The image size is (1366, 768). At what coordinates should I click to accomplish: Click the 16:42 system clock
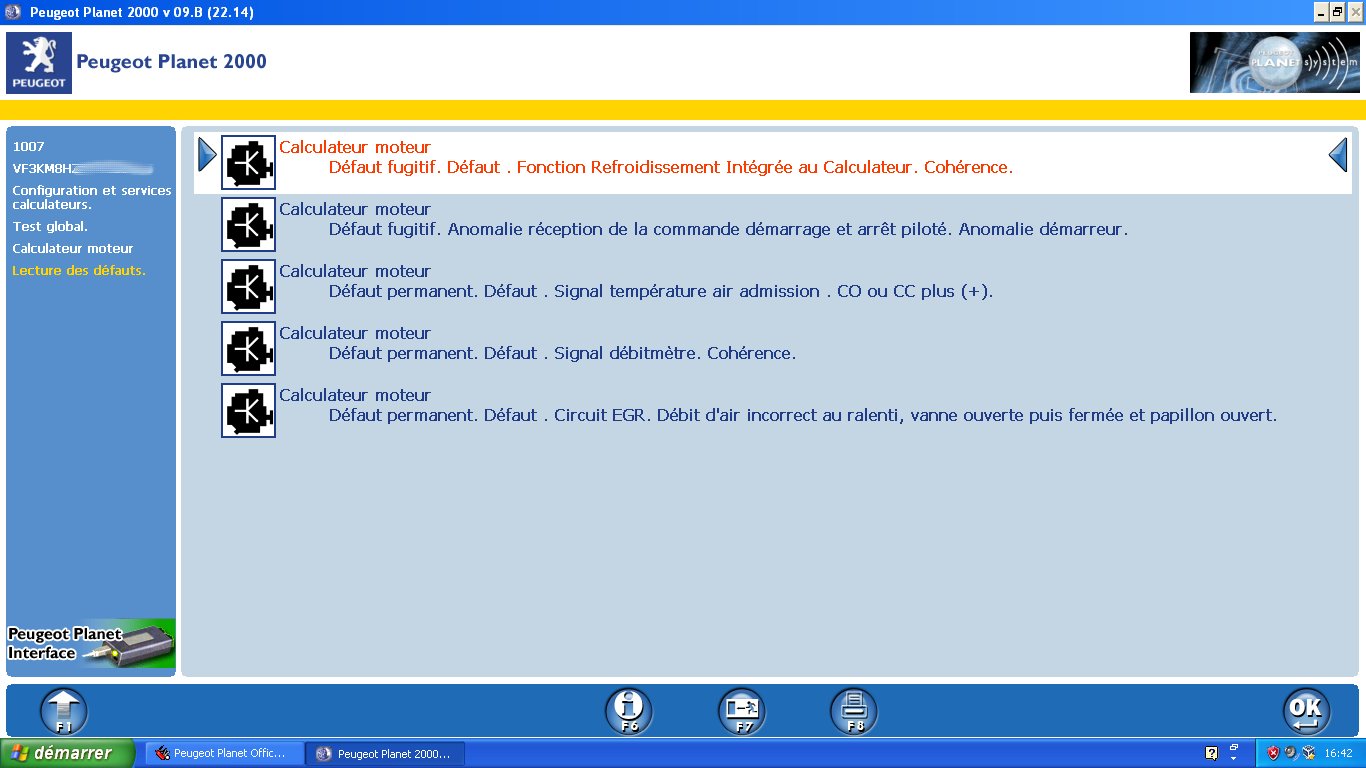pyautogui.click(x=1338, y=753)
